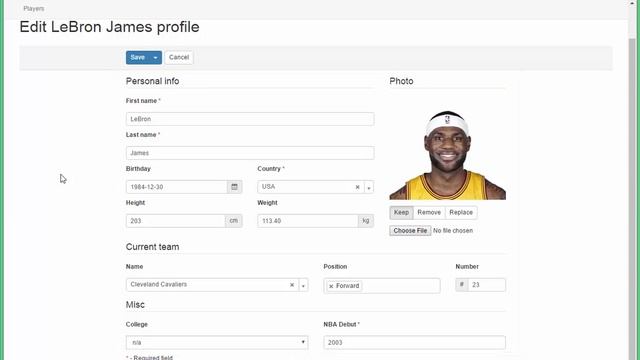Viewport: 640px width, 360px height.
Task: Select Replace photo option
Action: (461, 213)
